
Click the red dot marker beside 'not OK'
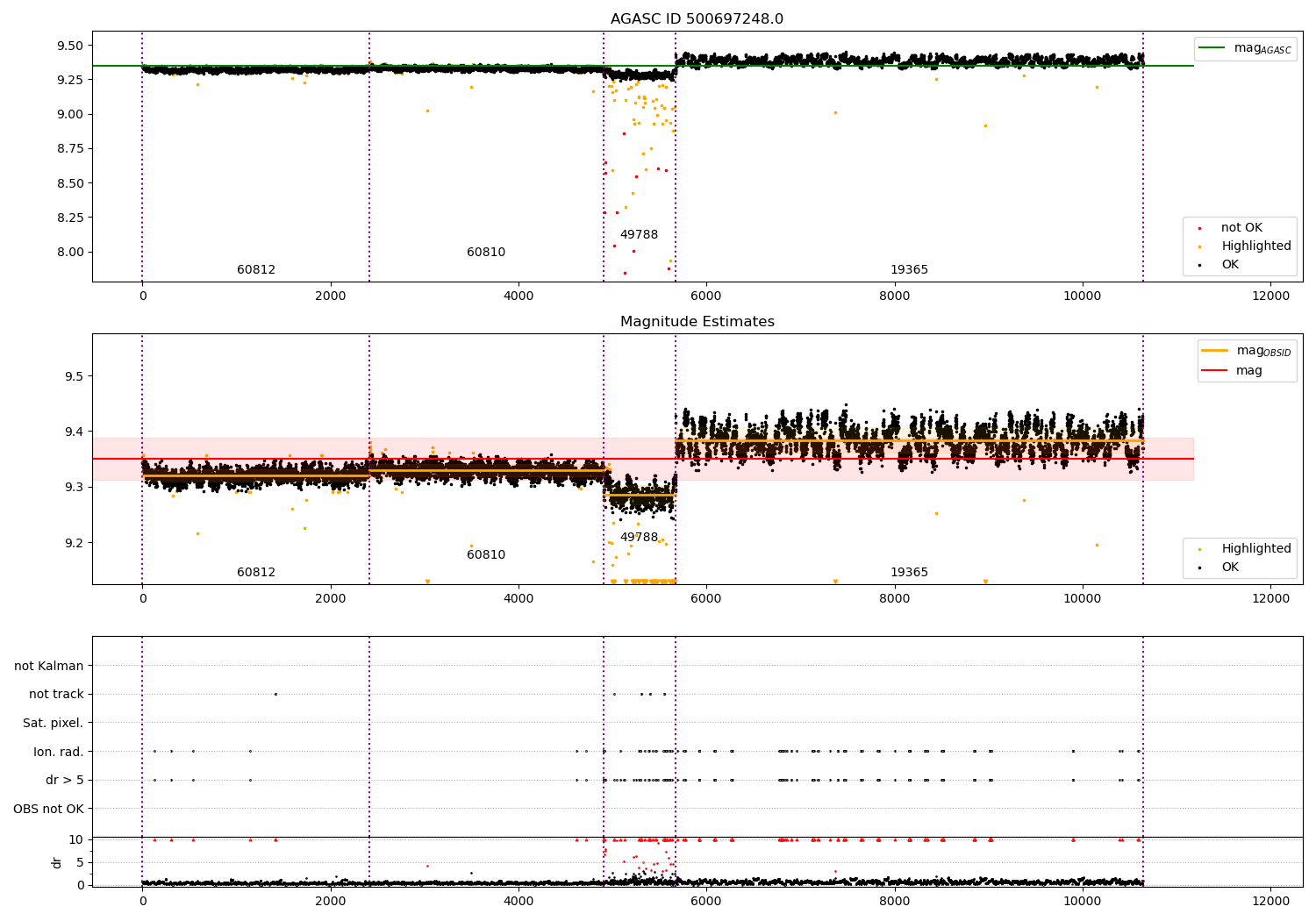1199,229
